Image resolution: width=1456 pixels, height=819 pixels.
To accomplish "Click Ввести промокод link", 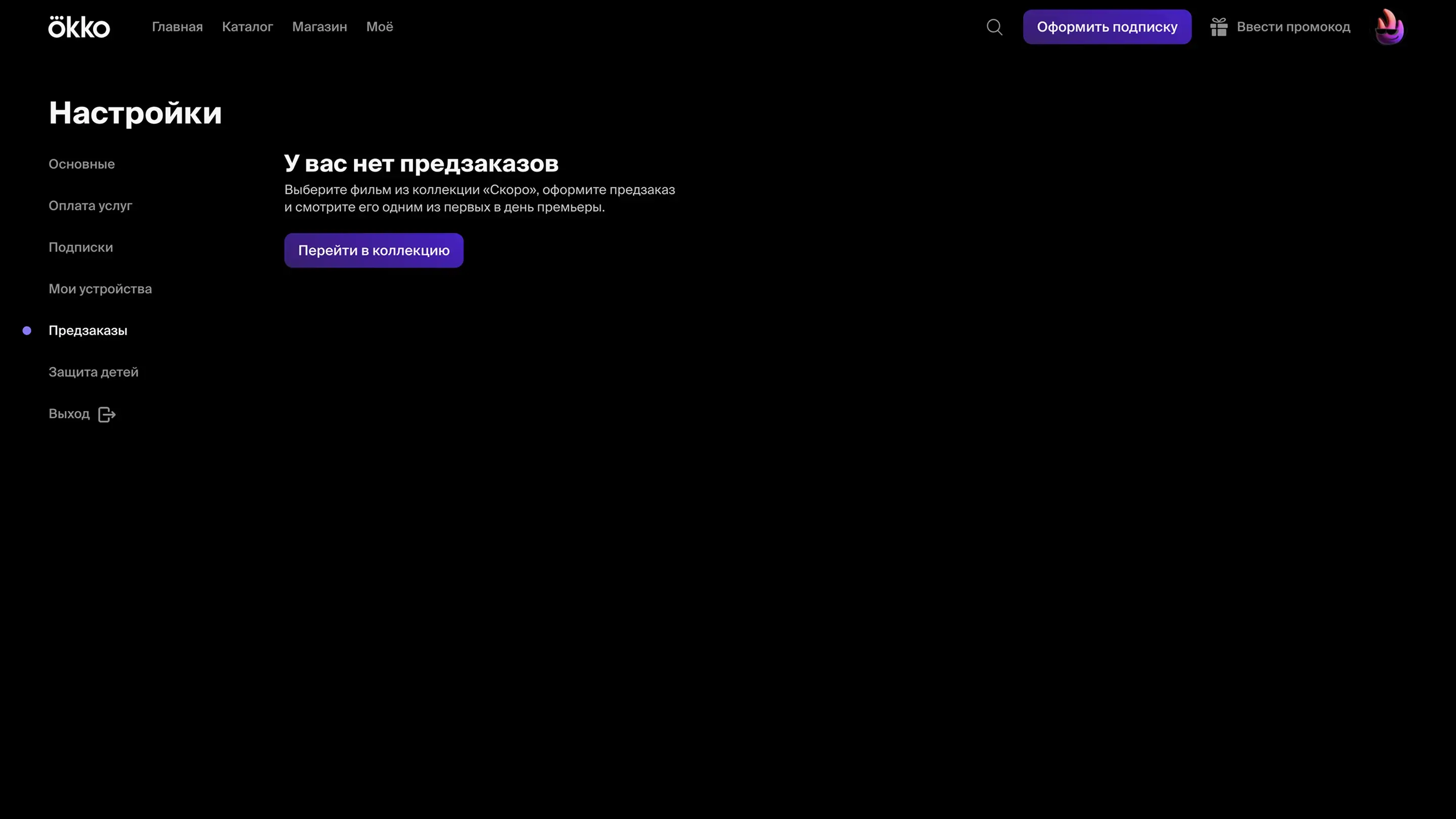I will (1293, 27).
